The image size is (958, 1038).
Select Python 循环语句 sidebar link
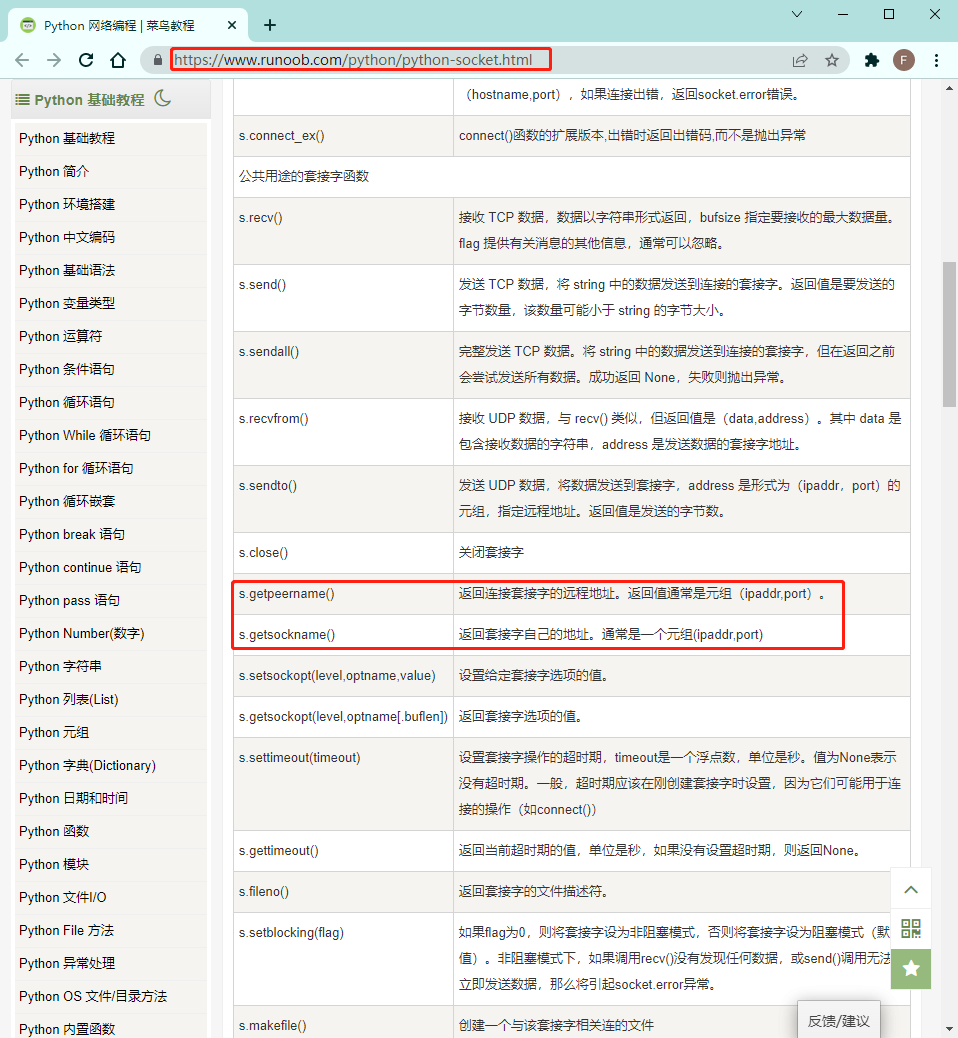(x=67, y=402)
